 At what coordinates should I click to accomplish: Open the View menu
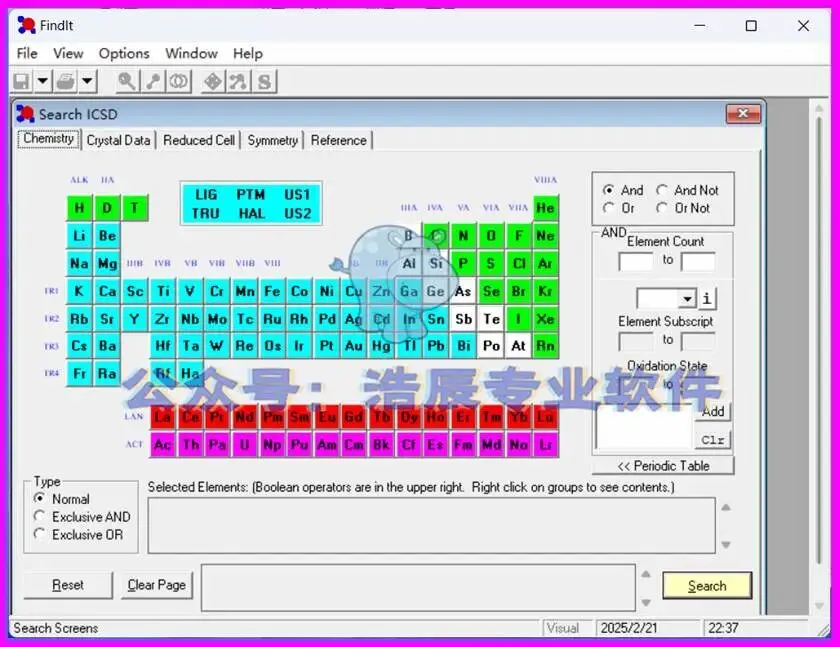point(68,54)
